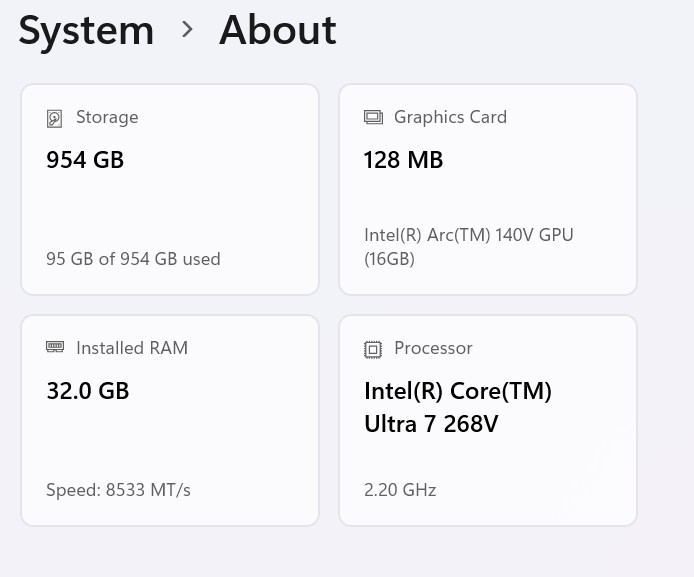
Task: Click the 128 MB graphics memory value
Action: click(x=404, y=160)
